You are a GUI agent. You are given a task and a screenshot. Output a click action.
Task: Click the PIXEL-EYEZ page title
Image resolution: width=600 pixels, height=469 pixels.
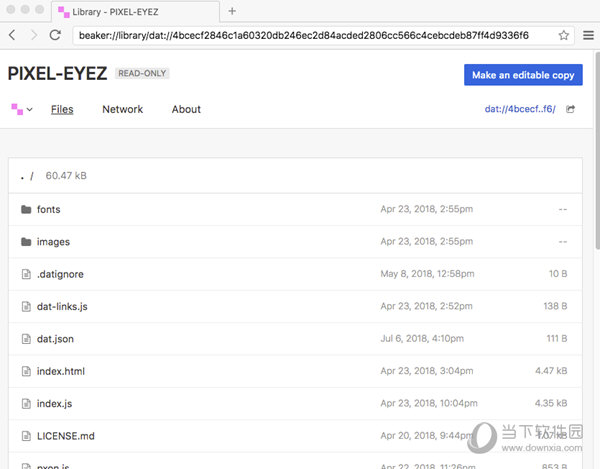point(57,73)
